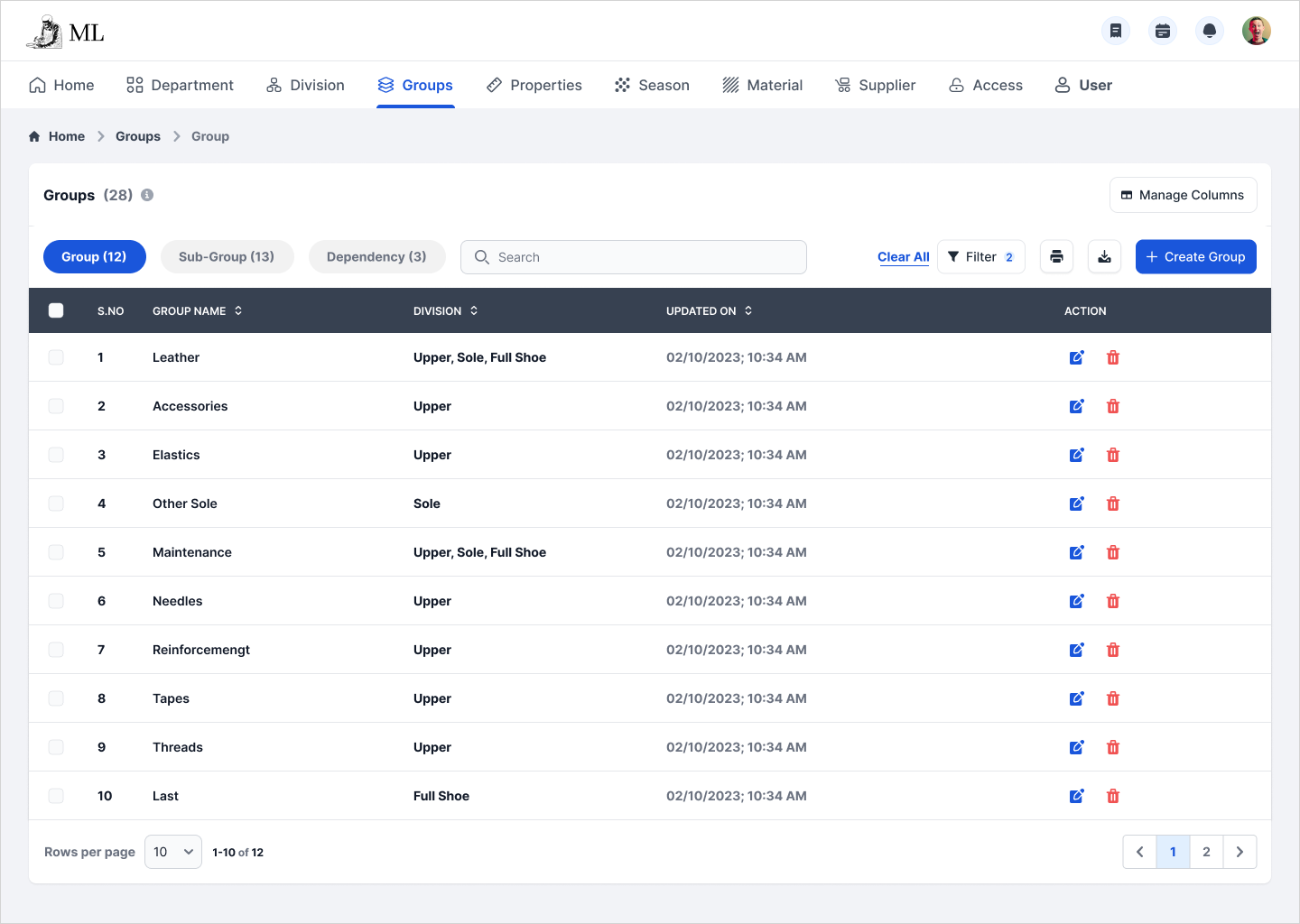Open the Material nav tab
Screen dimensions: 1300x924
pyautogui.click(x=762, y=85)
